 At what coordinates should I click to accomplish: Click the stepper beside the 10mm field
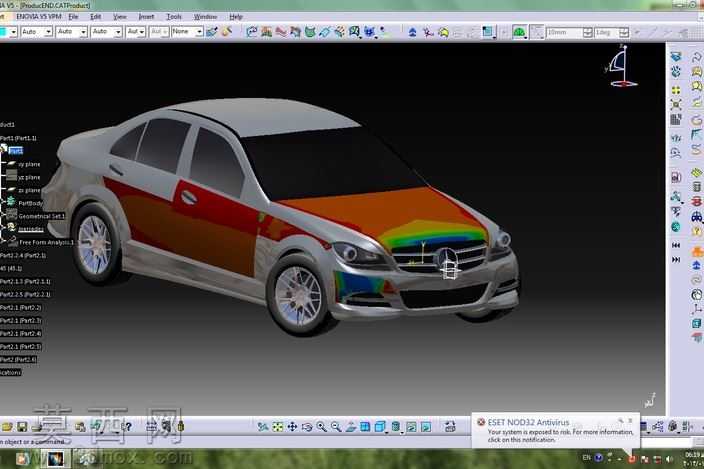(x=588, y=32)
